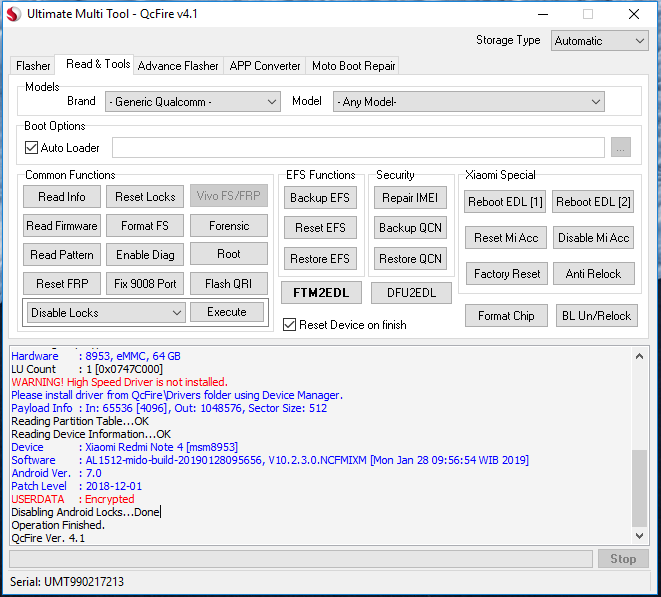Click the Read Firmware button
This screenshot has height=597, width=661.
point(62,226)
